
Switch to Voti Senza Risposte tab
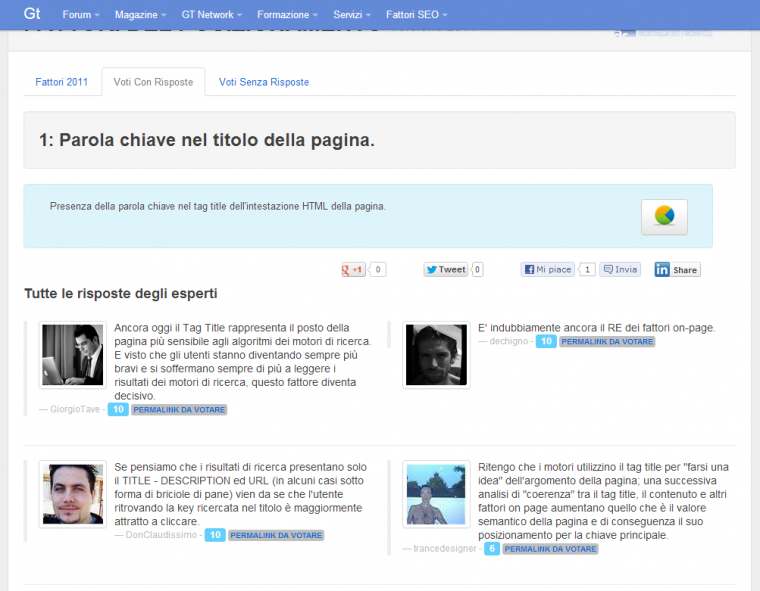tap(264, 82)
